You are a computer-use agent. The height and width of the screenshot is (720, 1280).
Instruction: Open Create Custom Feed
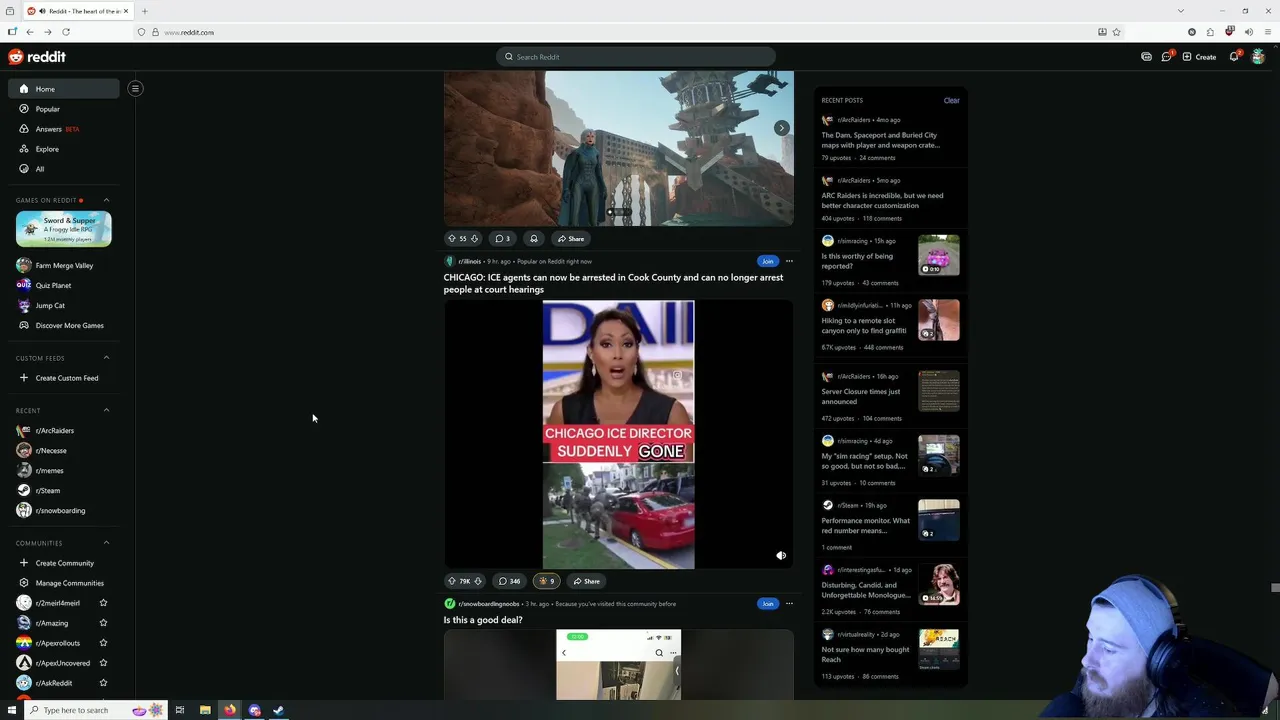coord(64,378)
